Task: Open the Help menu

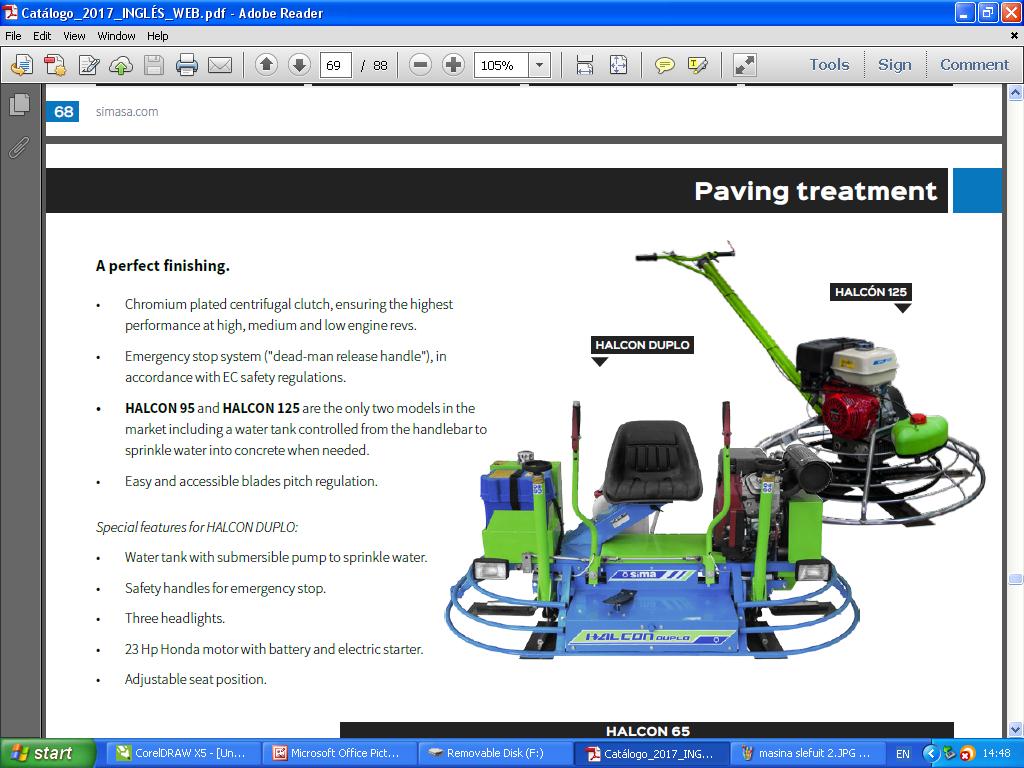Action: (x=157, y=36)
